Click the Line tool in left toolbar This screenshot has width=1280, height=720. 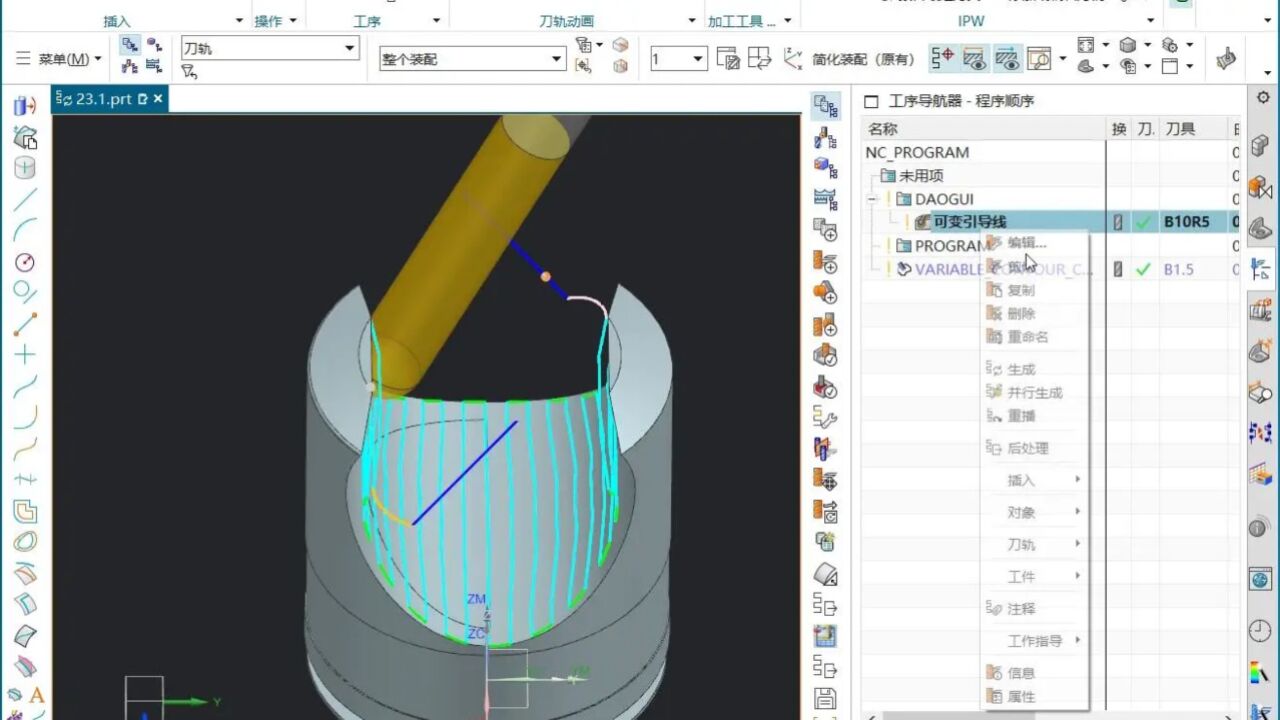pos(25,199)
